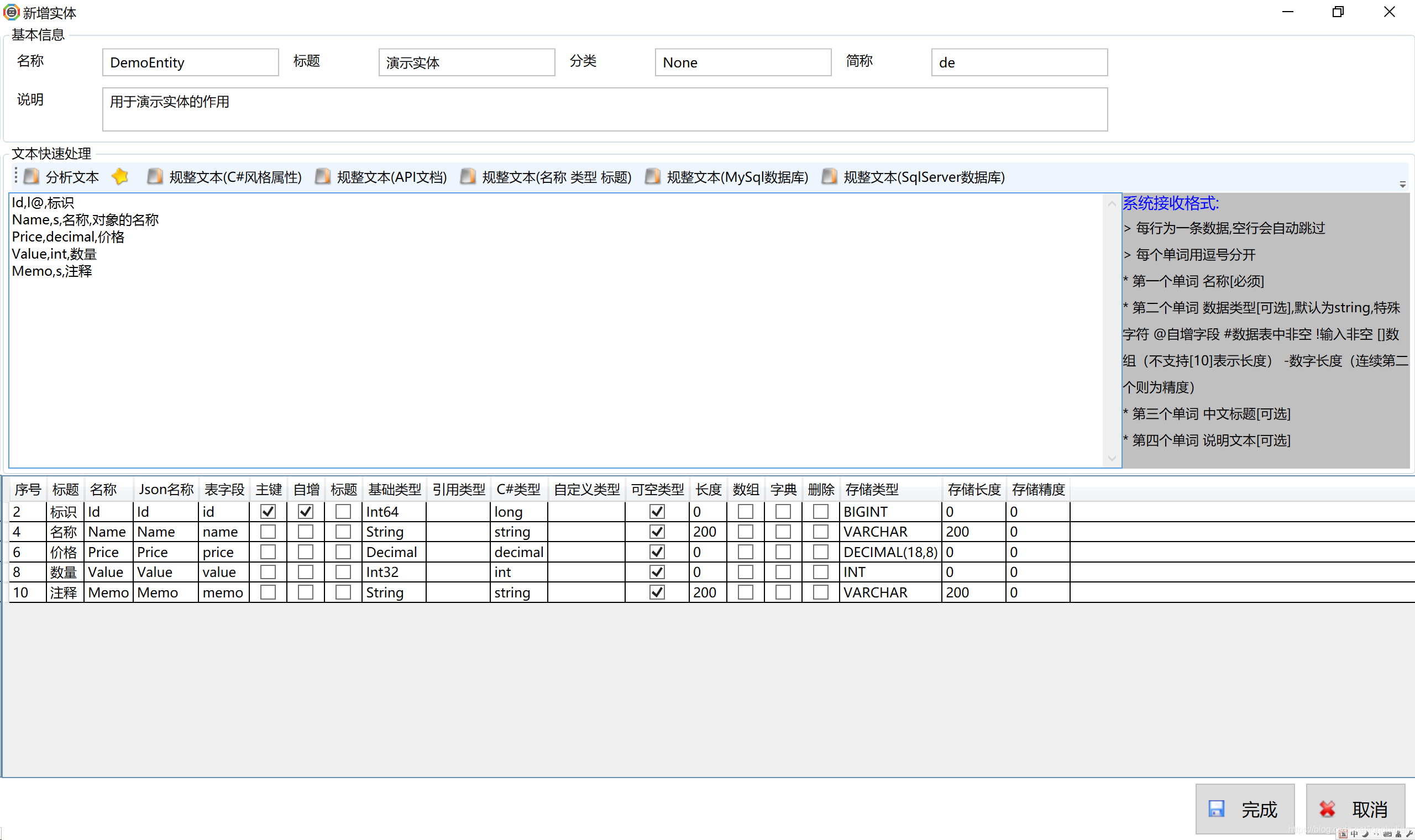Click the 说明 description text area

click(605, 109)
